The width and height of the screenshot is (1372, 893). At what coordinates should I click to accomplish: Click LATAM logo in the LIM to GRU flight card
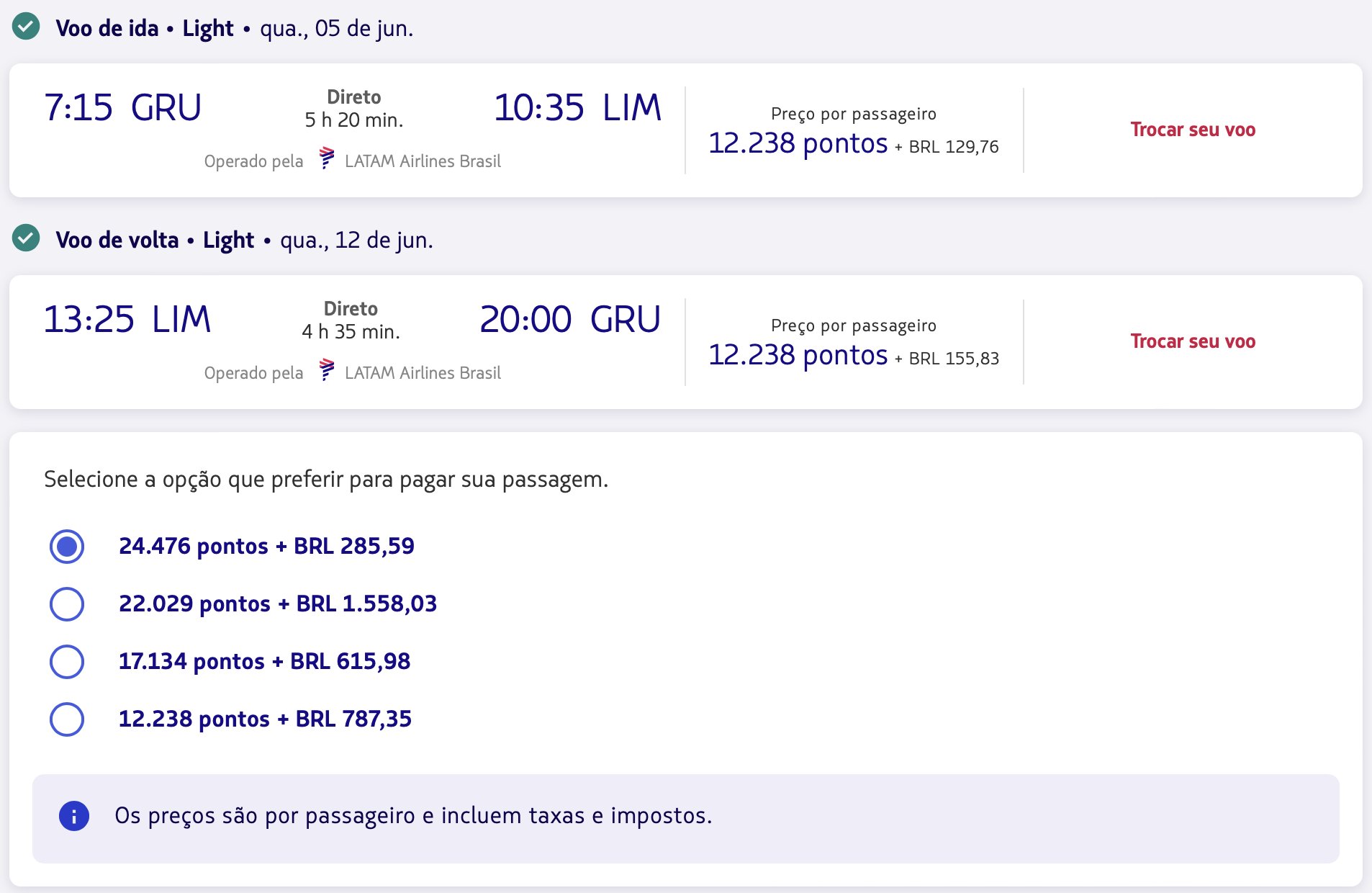(327, 370)
